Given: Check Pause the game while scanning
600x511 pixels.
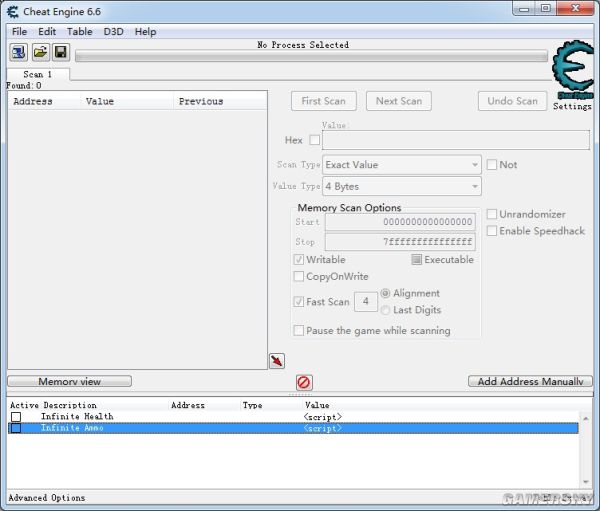Looking at the screenshot, I should (x=298, y=330).
